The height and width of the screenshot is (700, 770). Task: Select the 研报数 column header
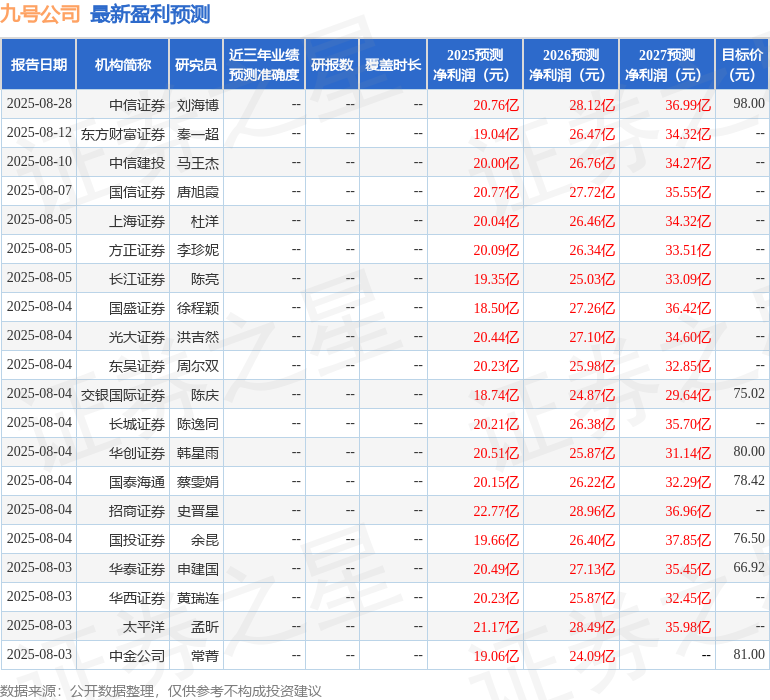332,64
